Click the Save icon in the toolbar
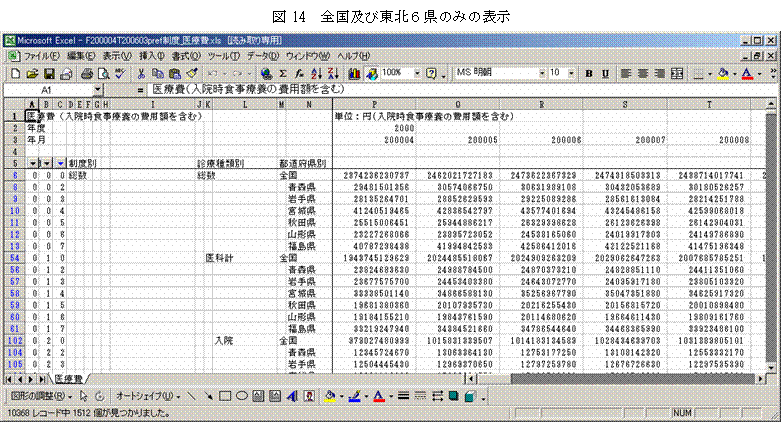Viewport: 781px width, 422px height. (x=50, y=73)
